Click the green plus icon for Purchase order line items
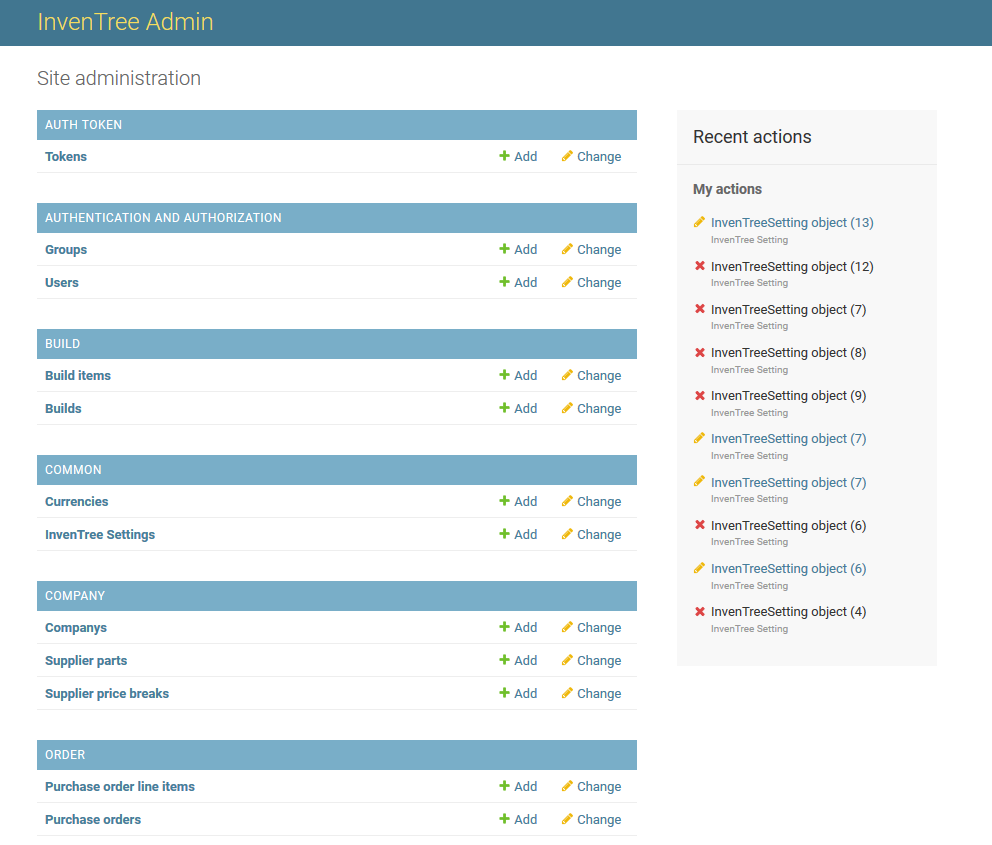This screenshot has height=845, width=992. coord(506,786)
